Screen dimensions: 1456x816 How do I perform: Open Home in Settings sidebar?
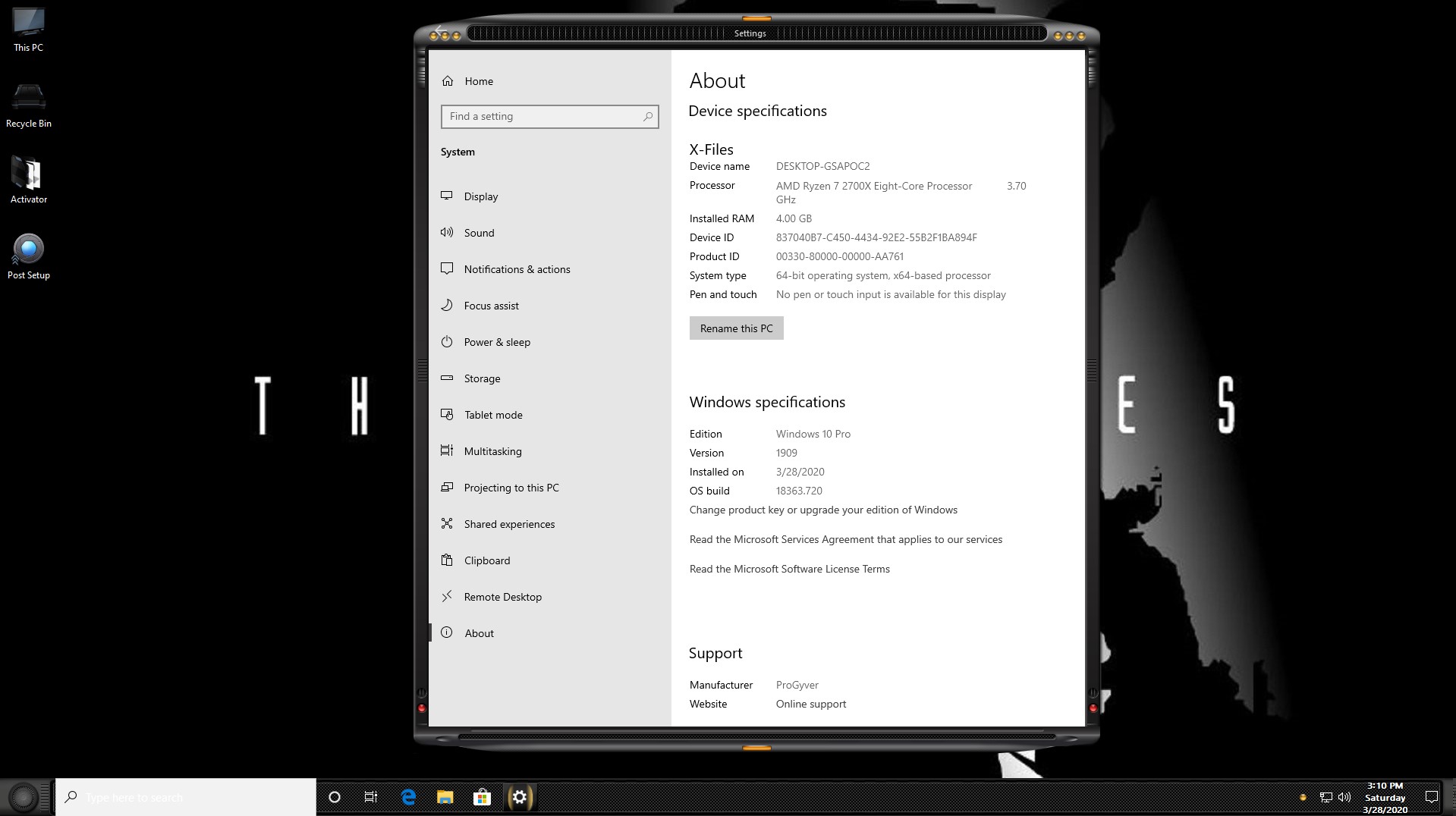549,81
